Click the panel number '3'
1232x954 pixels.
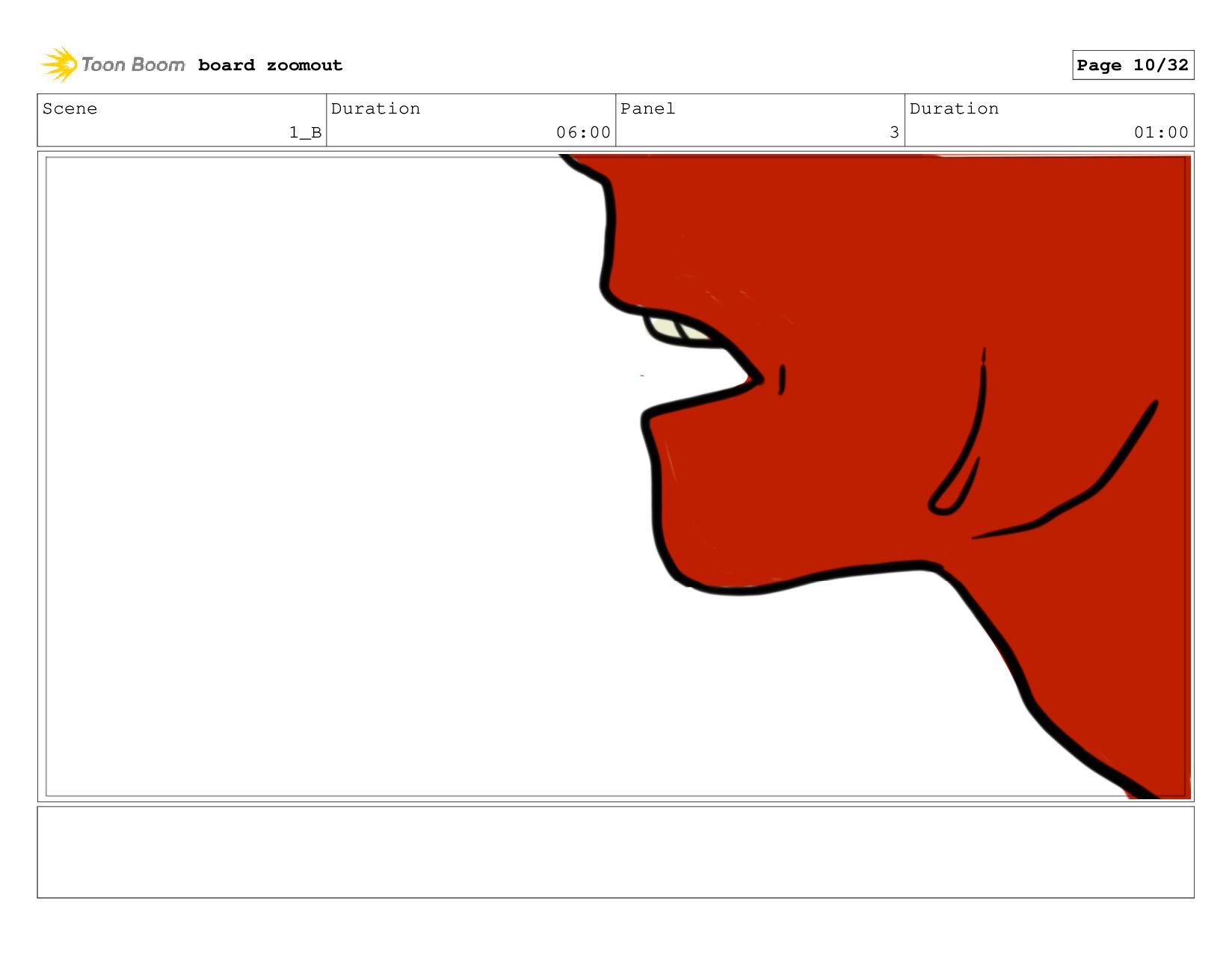(x=894, y=132)
